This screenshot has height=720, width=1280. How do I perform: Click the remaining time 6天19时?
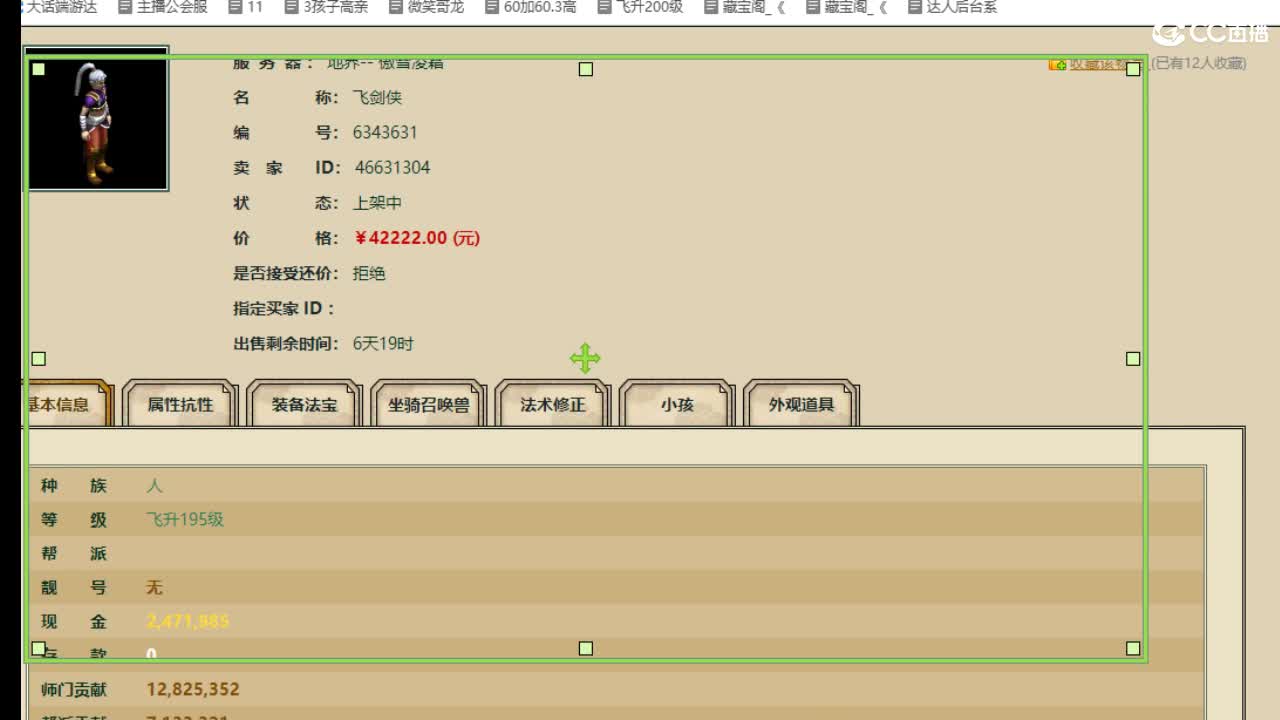[x=383, y=344]
